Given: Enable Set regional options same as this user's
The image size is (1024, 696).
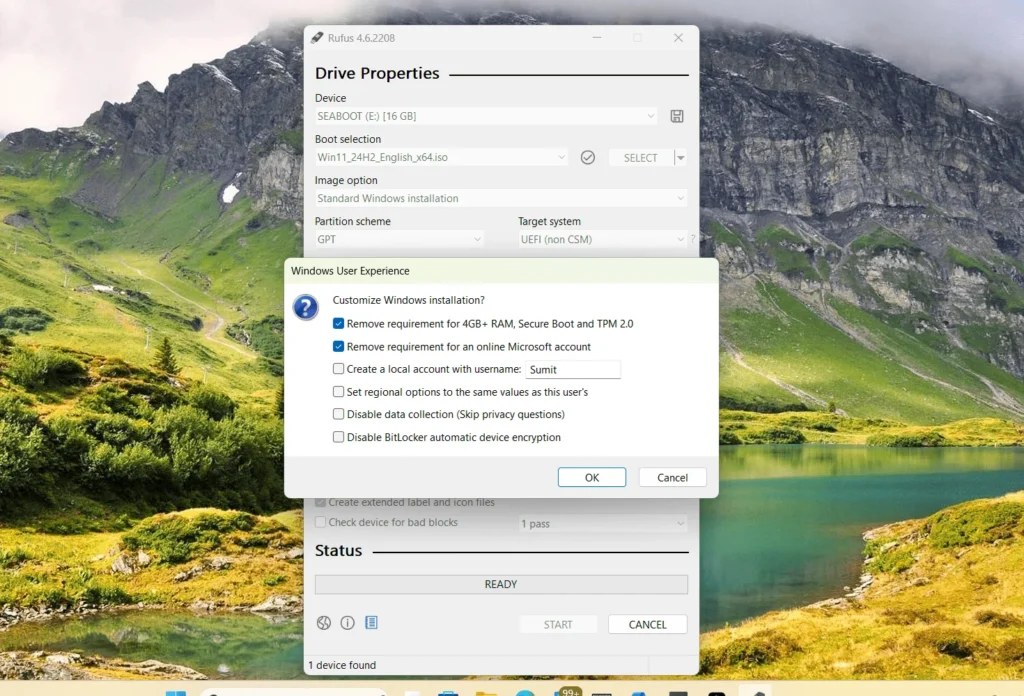Looking at the screenshot, I should tap(338, 392).
